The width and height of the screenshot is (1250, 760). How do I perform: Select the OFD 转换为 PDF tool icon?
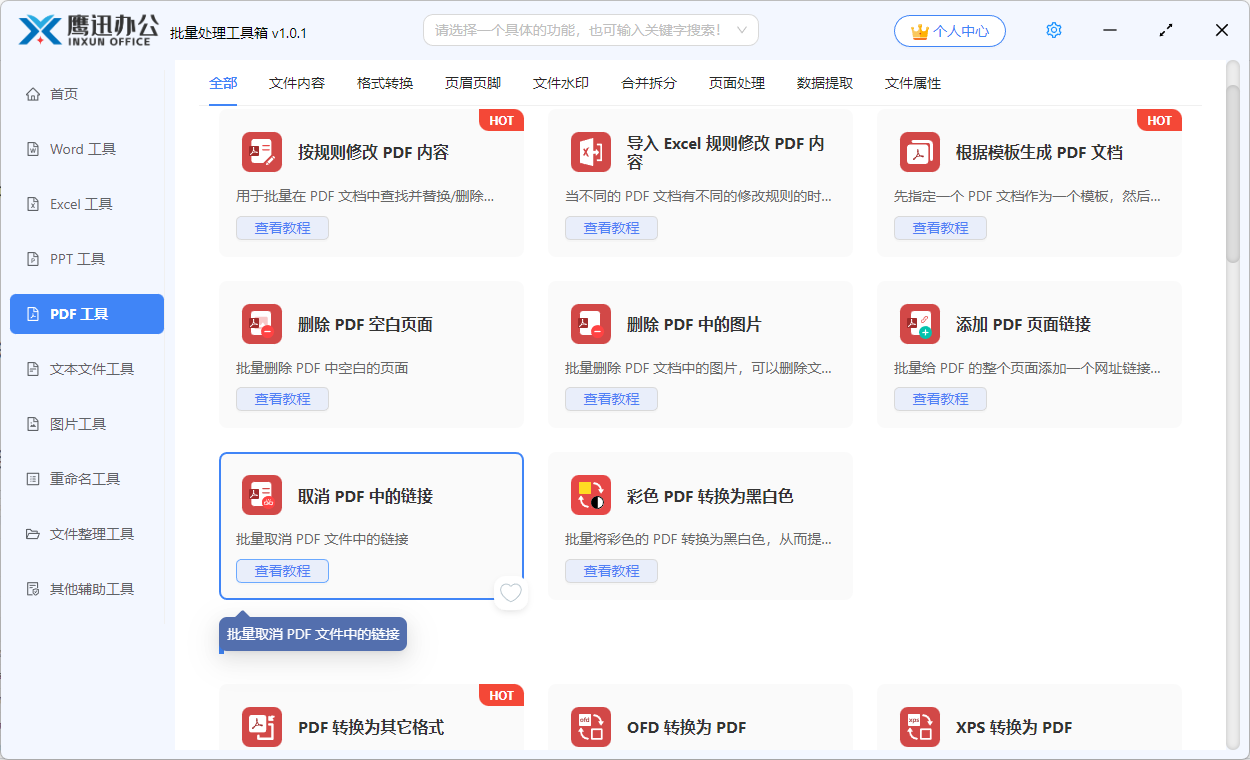coord(591,727)
